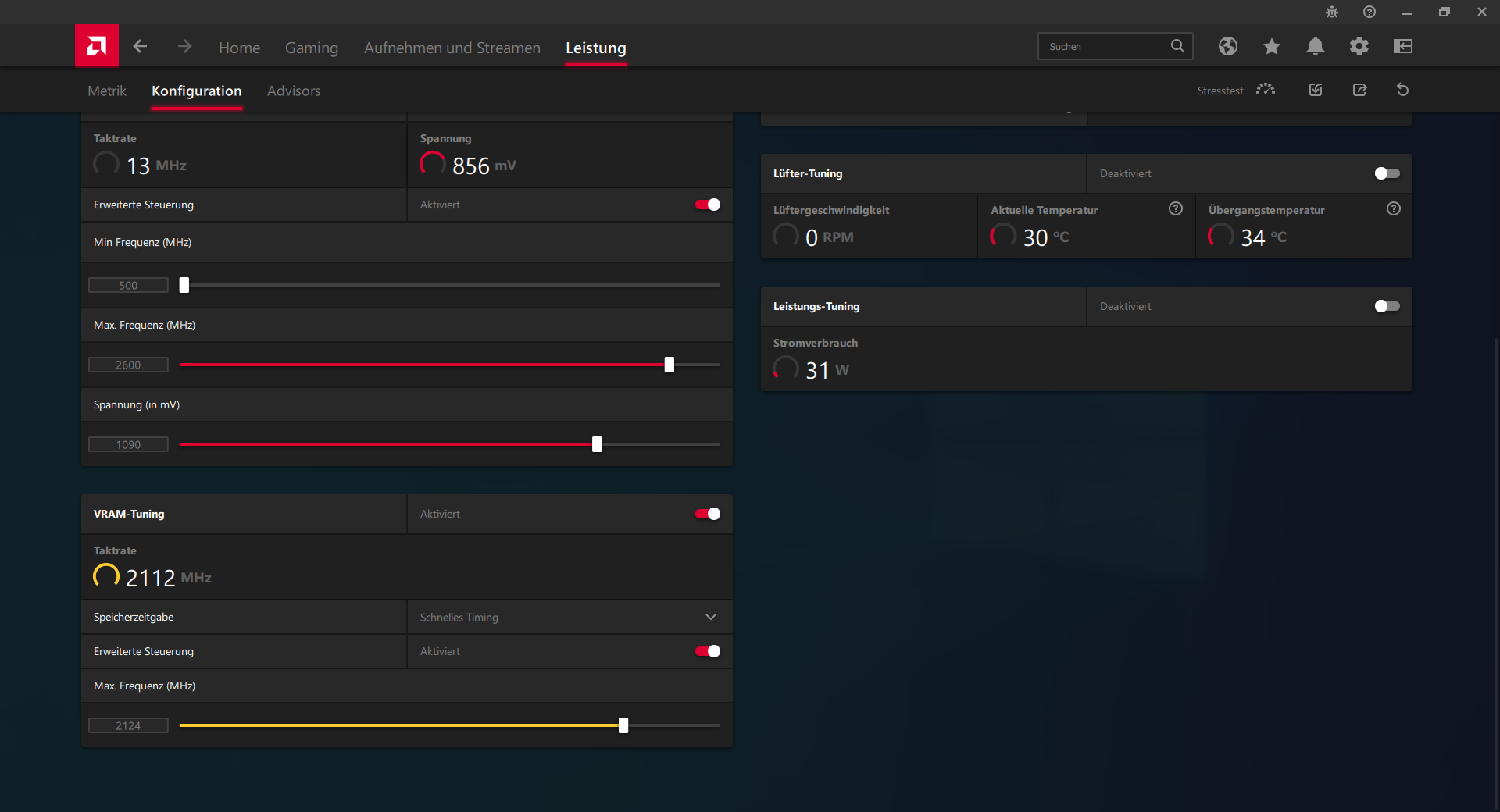
Task: Open the help question mark in title bar
Action: (1370, 12)
